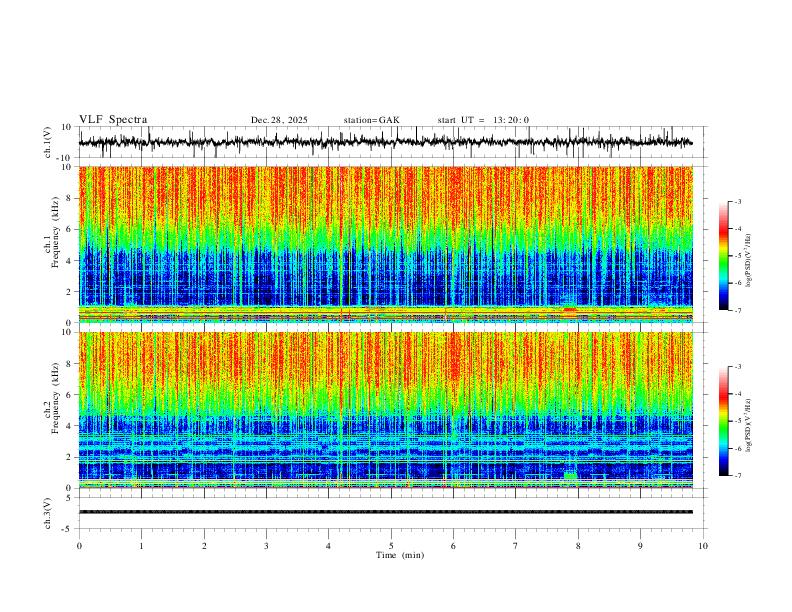Click the green patch near minute 8 in ch.2
The height and width of the screenshot is (612, 792).
click(x=570, y=476)
